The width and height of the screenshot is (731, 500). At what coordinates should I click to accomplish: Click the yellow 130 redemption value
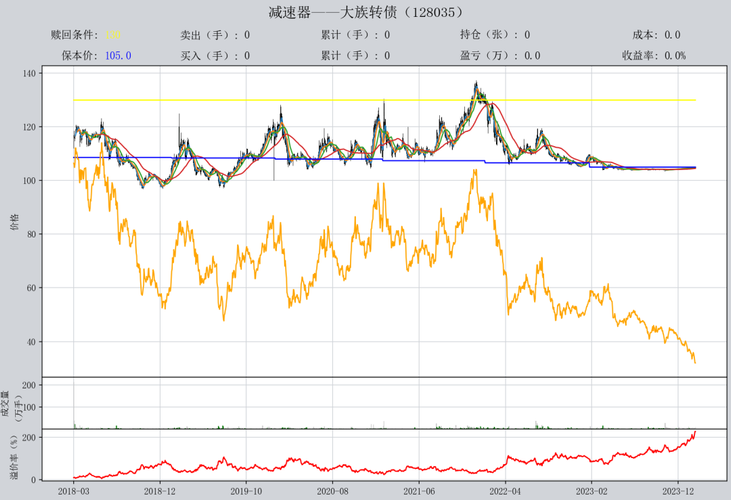[x=113, y=35]
